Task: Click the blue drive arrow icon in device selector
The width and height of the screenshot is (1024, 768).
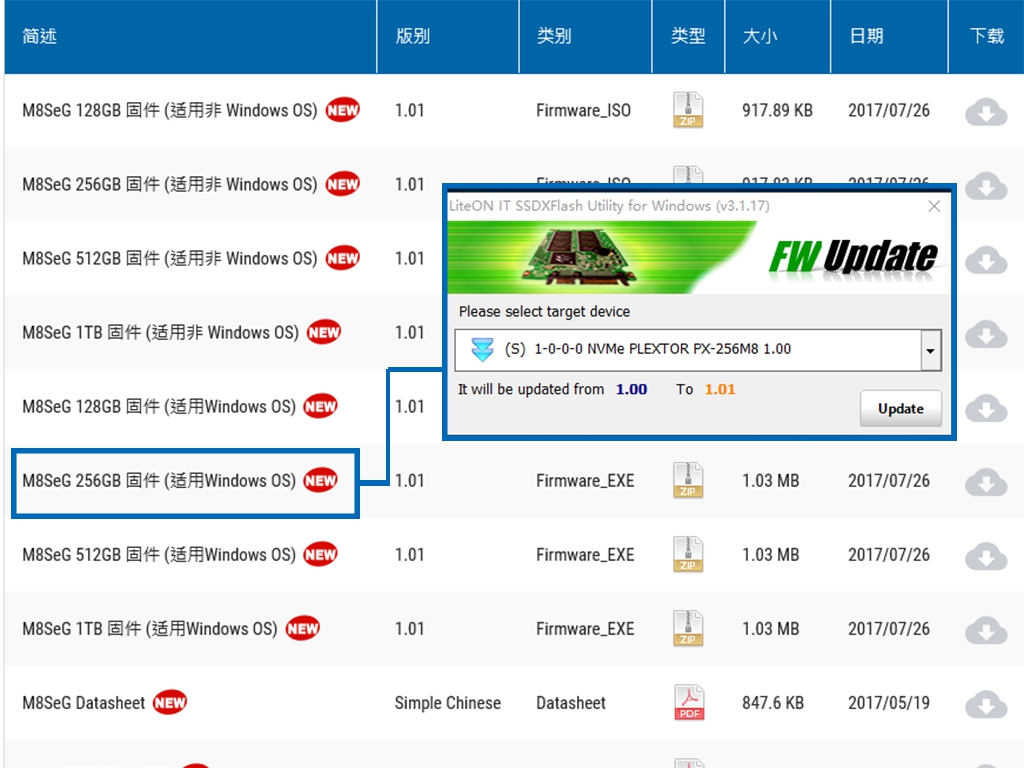Action: (482, 349)
